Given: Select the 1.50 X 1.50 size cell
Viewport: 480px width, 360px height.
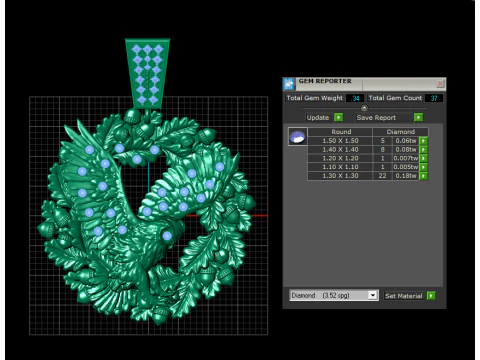Looking at the screenshot, I should 340,141.
